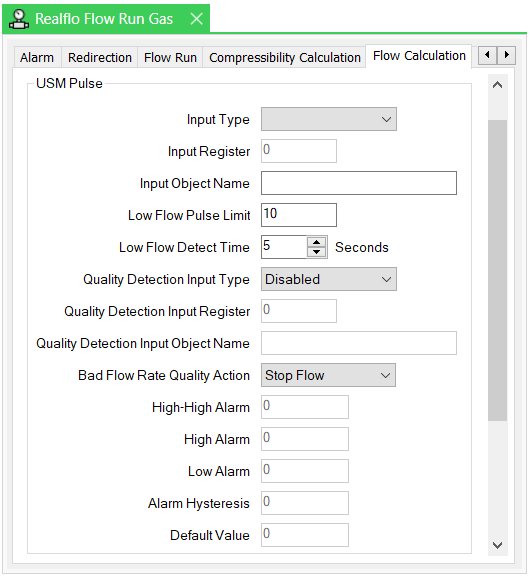Open the Redirection tab
The height and width of the screenshot is (578, 530).
[100, 58]
